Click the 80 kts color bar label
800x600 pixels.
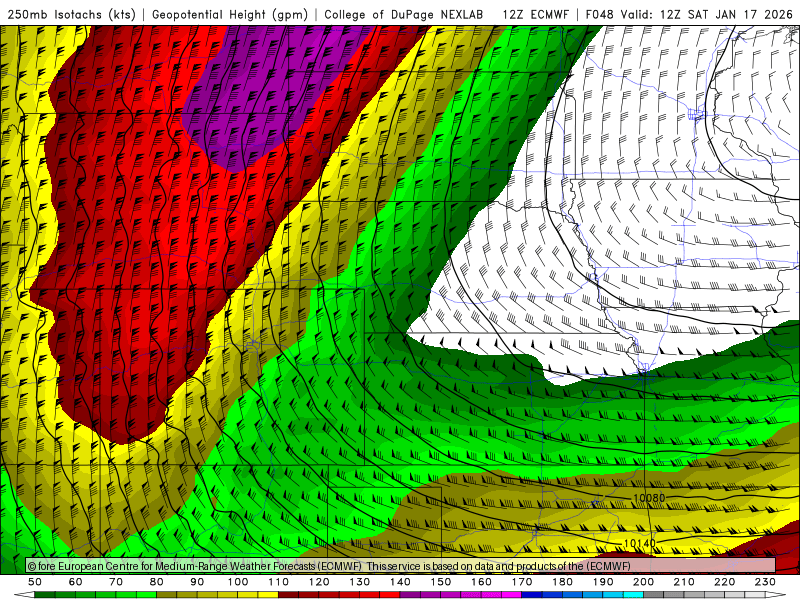(x=157, y=582)
